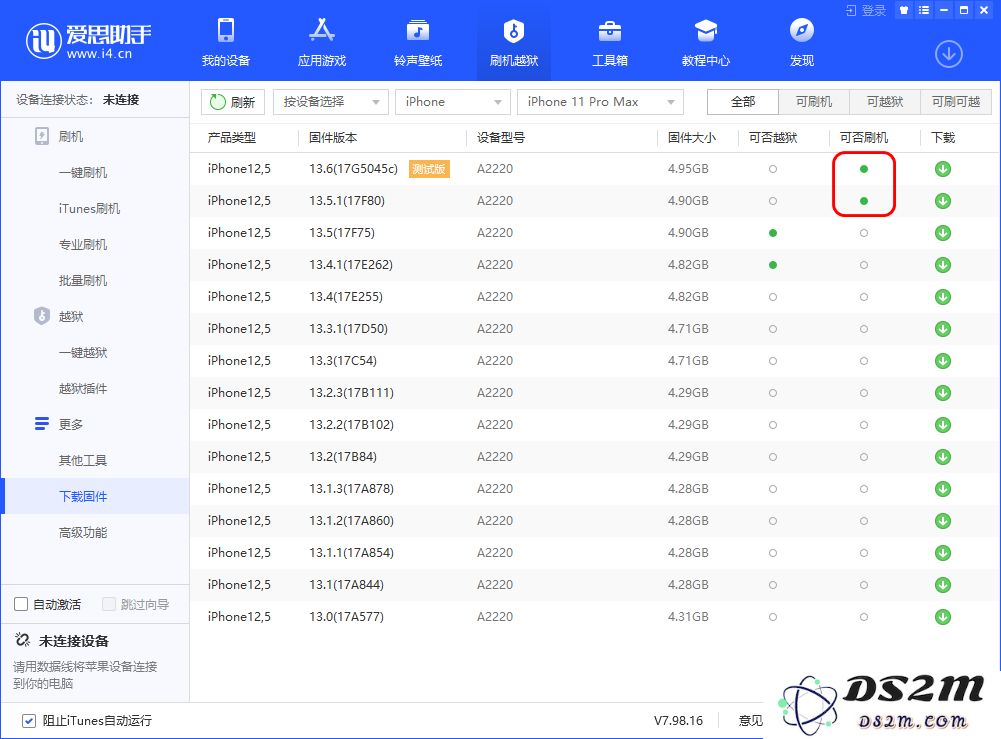
Task: Select the 可越狱 filter tab
Action: pos(885,101)
